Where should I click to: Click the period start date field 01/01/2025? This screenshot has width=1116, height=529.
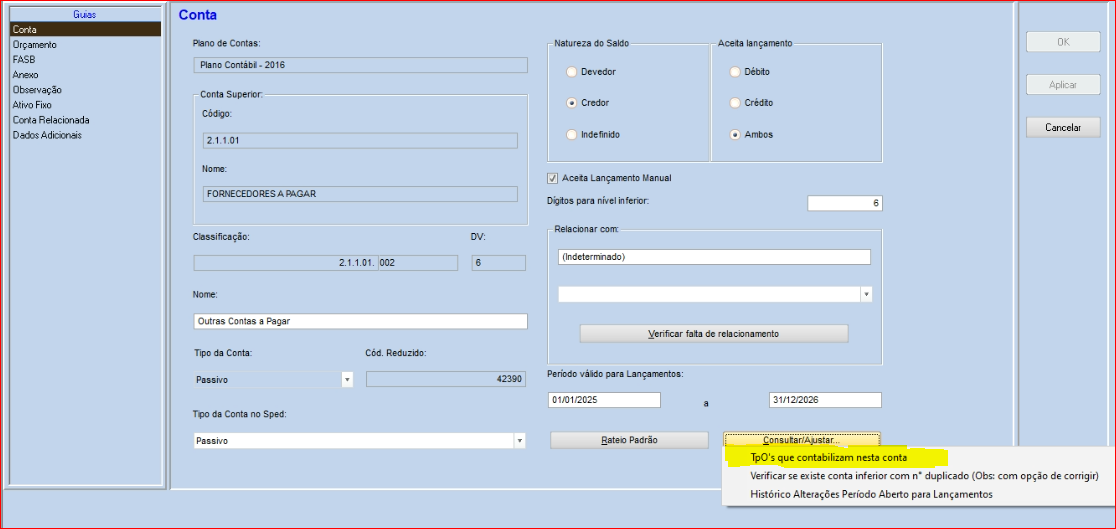(604, 400)
